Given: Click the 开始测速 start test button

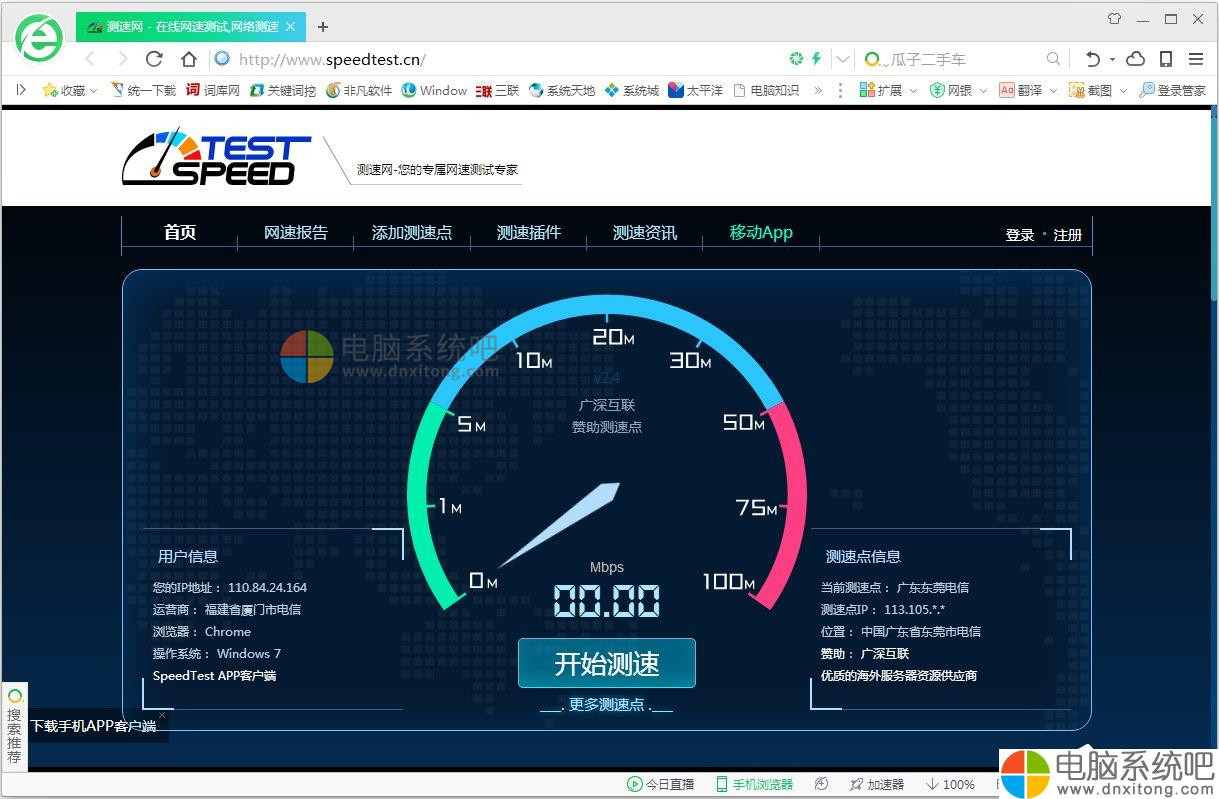Looking at the screenshot, I should pyautogui.click(x=607, y=663).
